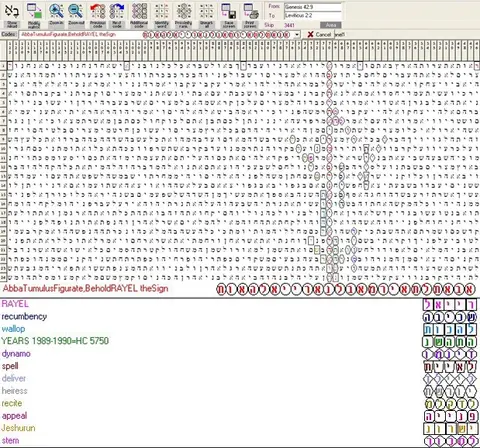
Task: Click the Save screen icon
Action: (229, 15)
